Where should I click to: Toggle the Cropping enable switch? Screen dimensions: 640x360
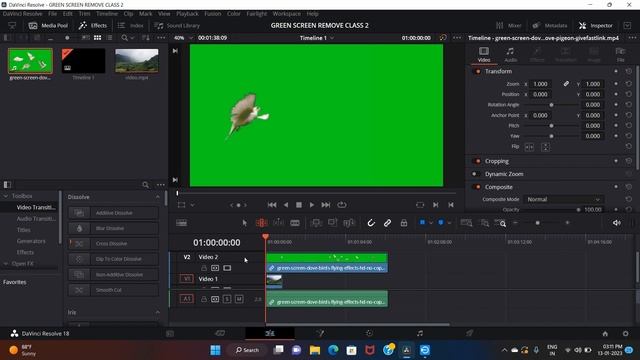point(477,161)
